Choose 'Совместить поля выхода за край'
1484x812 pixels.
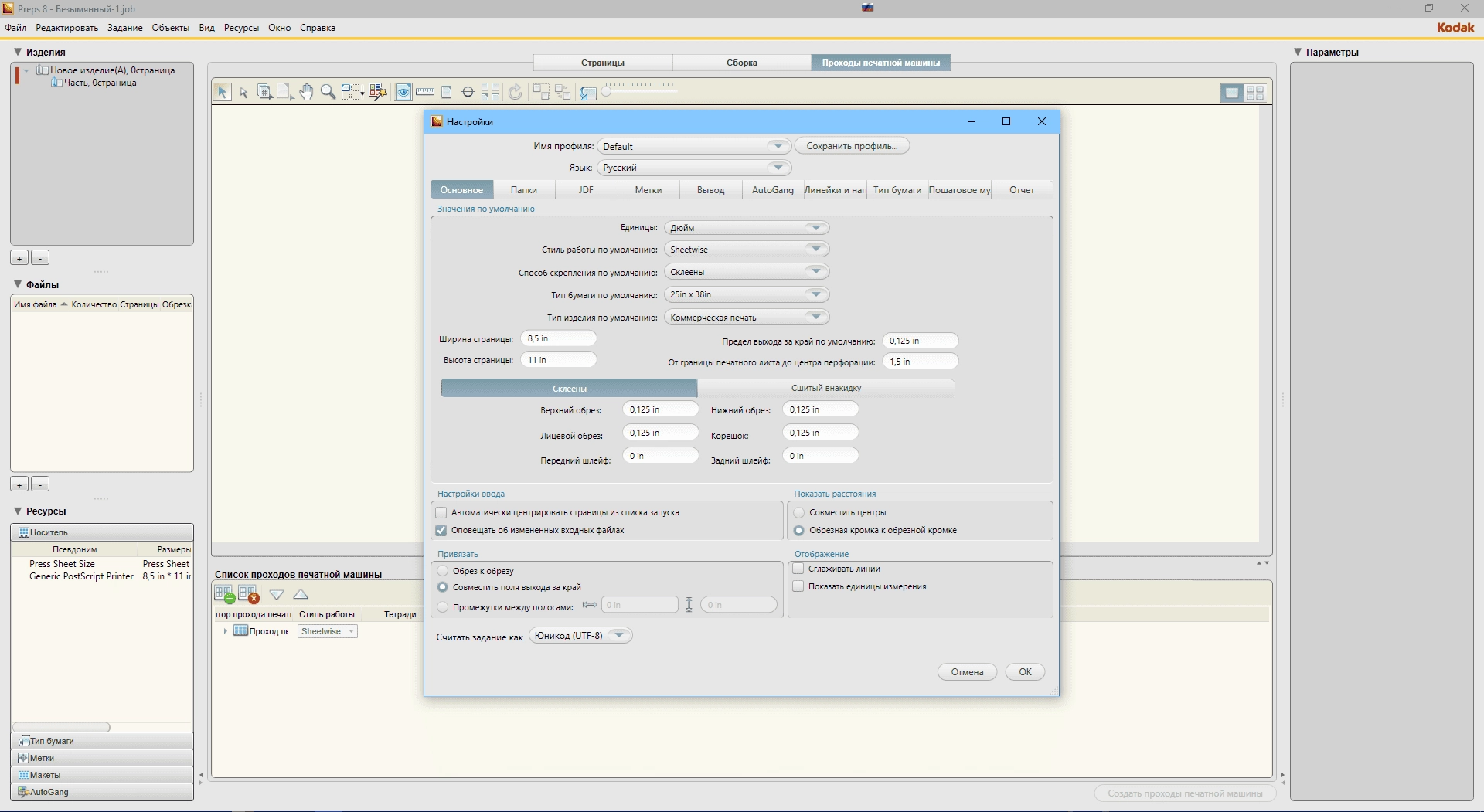[443, 587]
